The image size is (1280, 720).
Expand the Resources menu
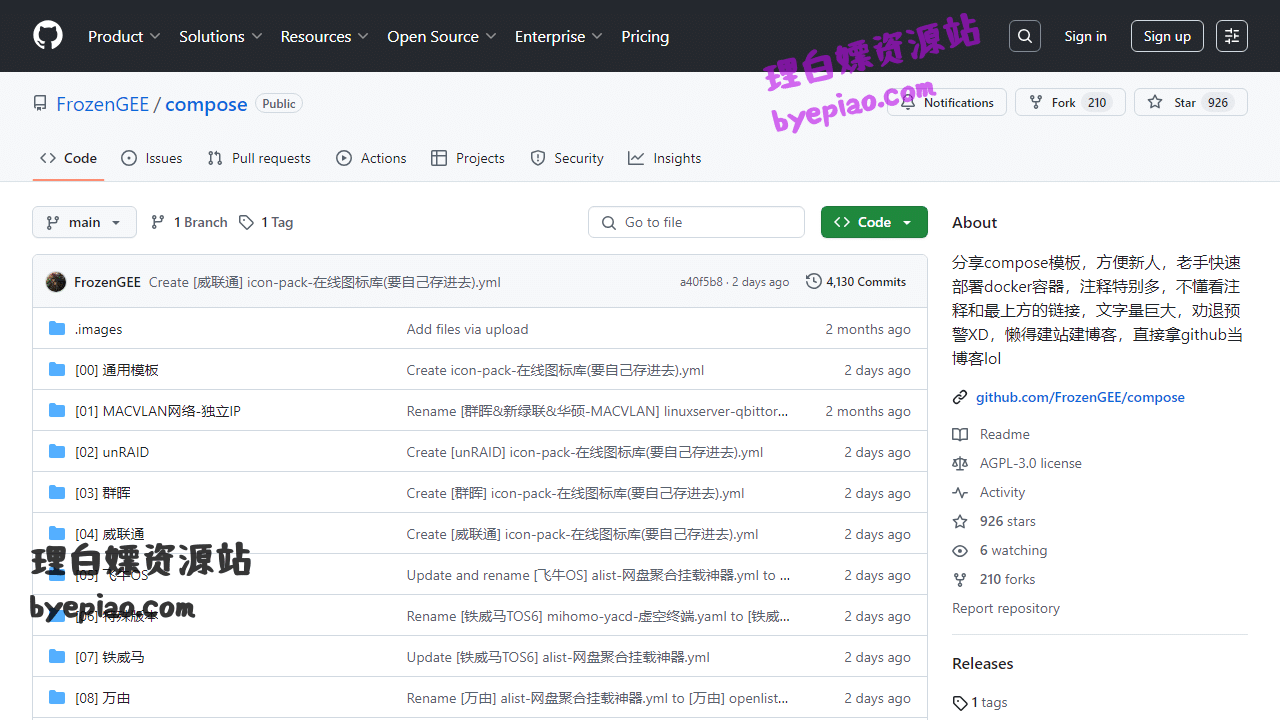coord(325,36)
